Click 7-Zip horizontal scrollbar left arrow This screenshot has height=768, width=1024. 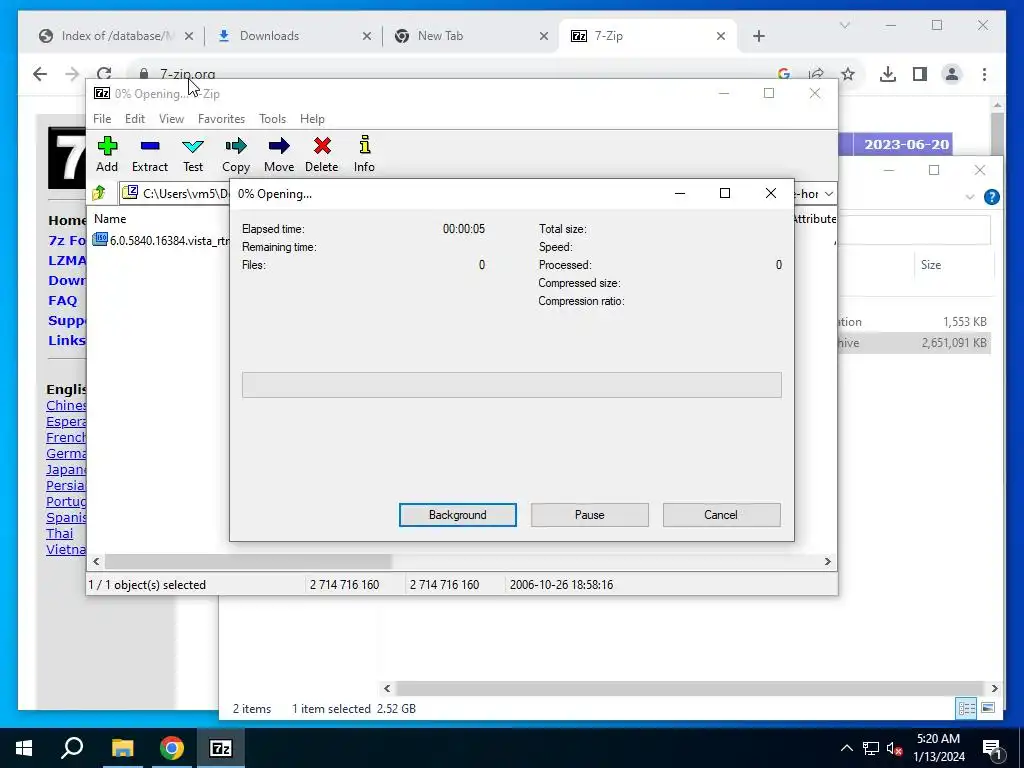pos(97,561)
